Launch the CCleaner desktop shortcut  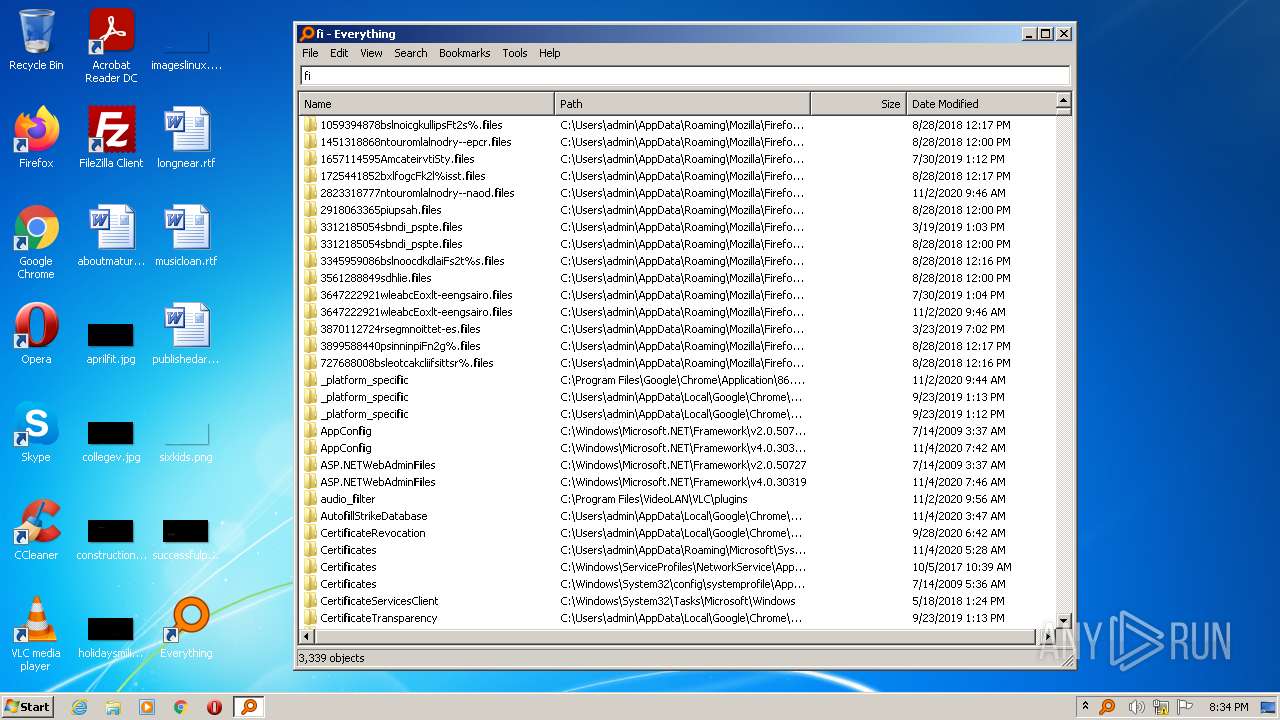pyautogui.click(x=36, y=530)
